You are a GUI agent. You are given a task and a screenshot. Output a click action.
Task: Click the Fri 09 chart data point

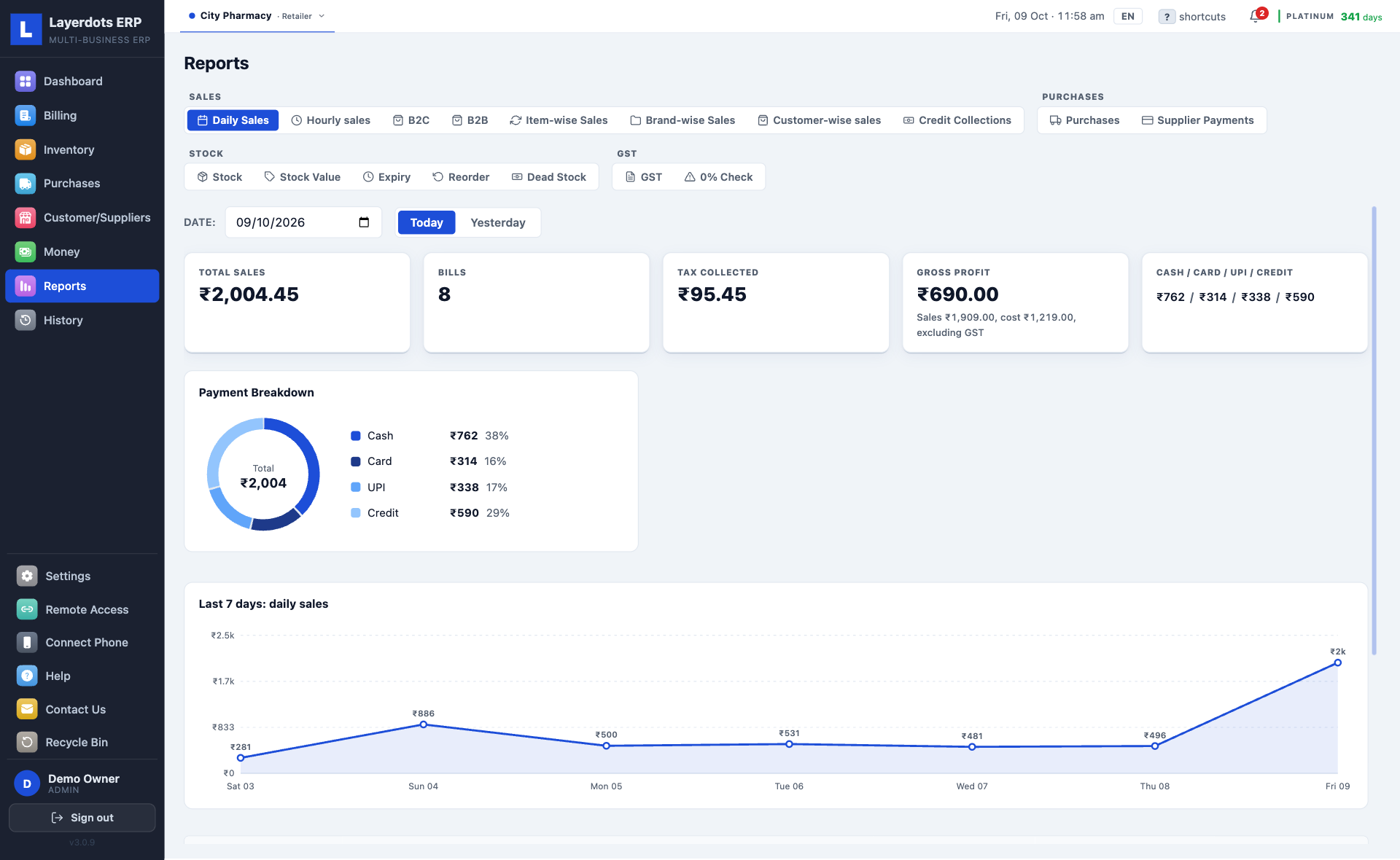1337,662
